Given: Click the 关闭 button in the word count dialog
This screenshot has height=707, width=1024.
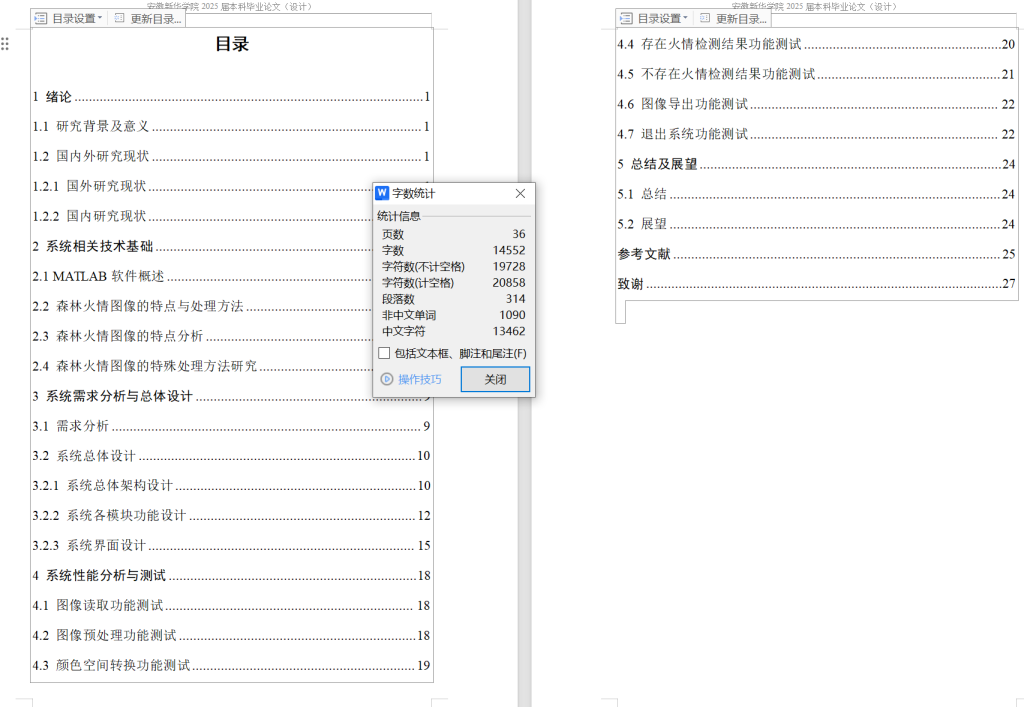Looking at the screenshot, I should click(x=494, y=379).
